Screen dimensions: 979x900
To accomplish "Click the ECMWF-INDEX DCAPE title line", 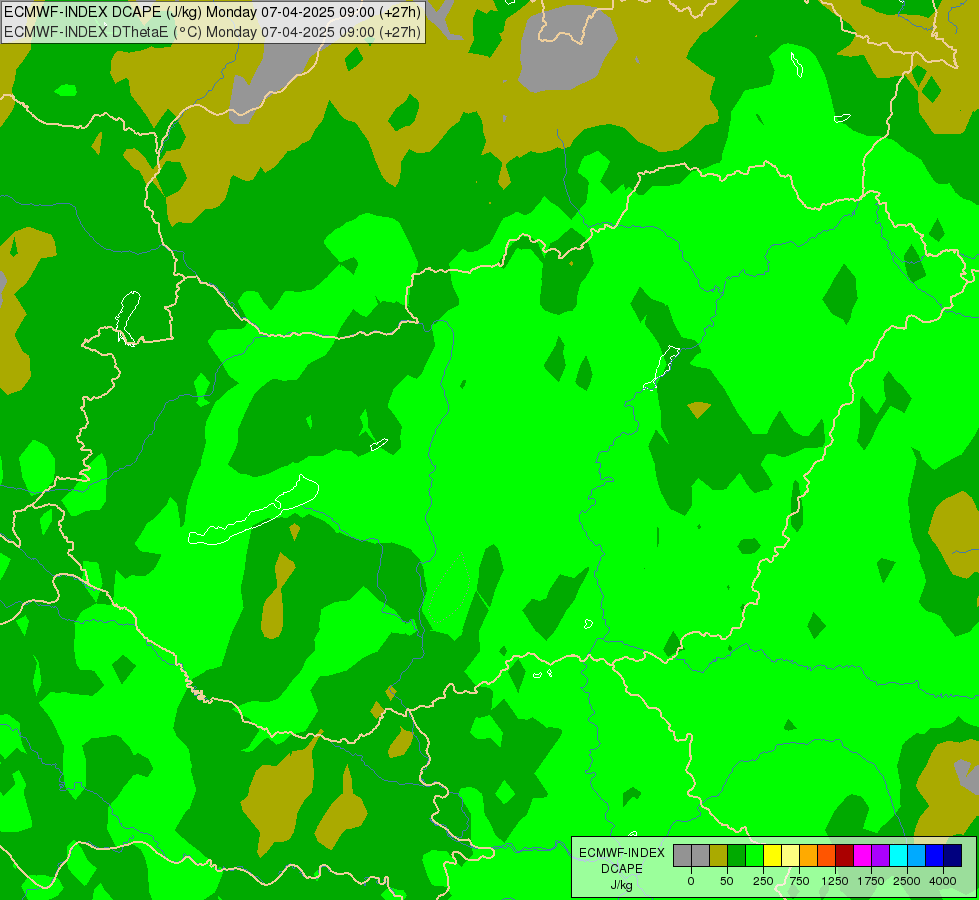I will (212, 12).
